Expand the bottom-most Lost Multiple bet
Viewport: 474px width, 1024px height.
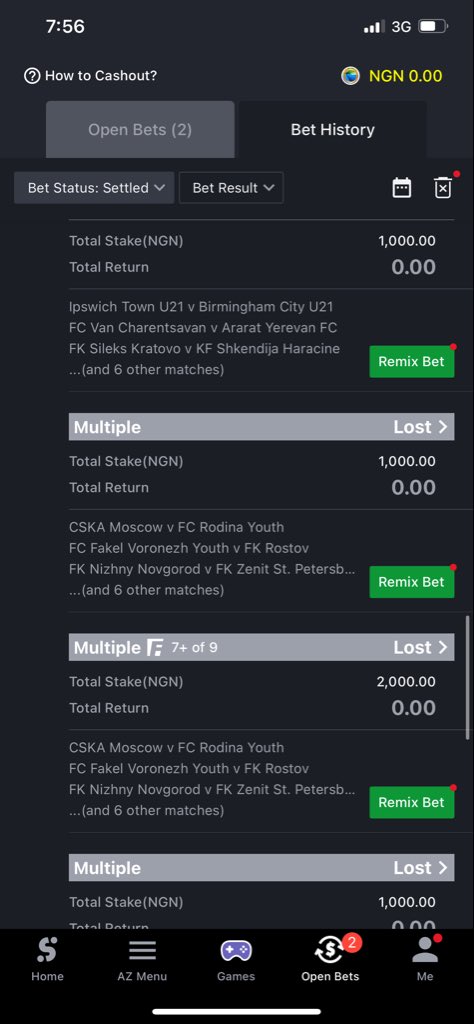pyautogui.click(x=262, y=868)
